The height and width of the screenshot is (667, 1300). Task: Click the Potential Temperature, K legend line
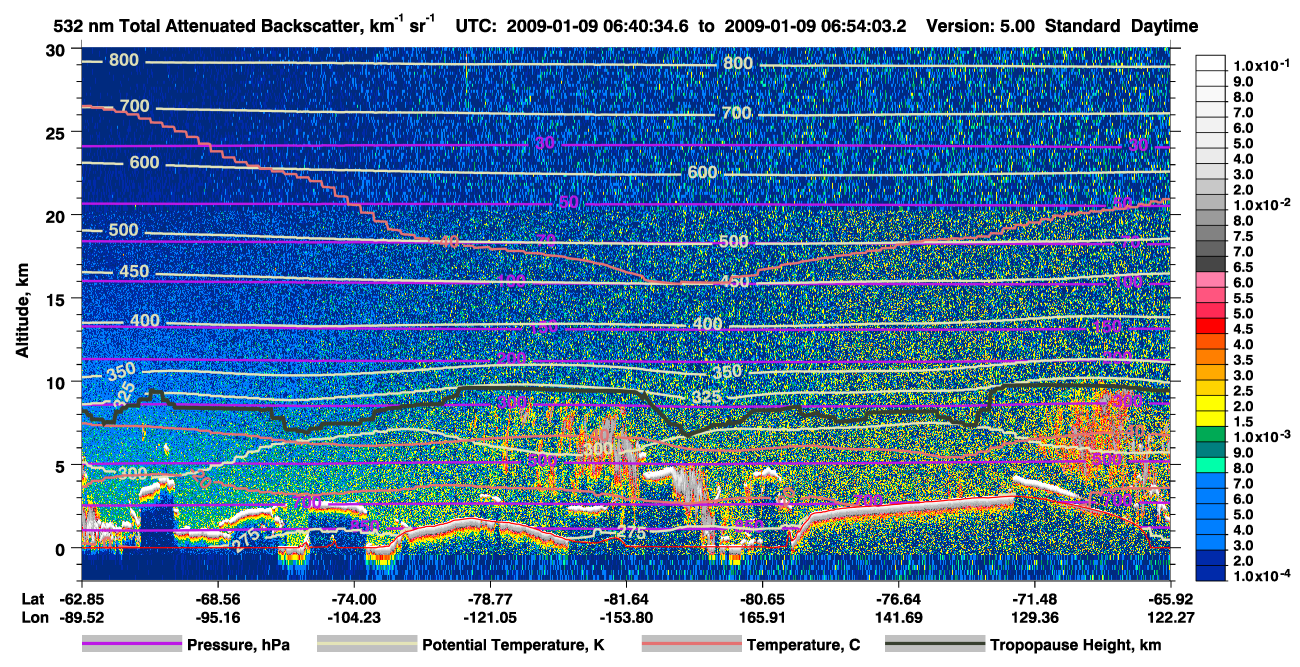367,645
